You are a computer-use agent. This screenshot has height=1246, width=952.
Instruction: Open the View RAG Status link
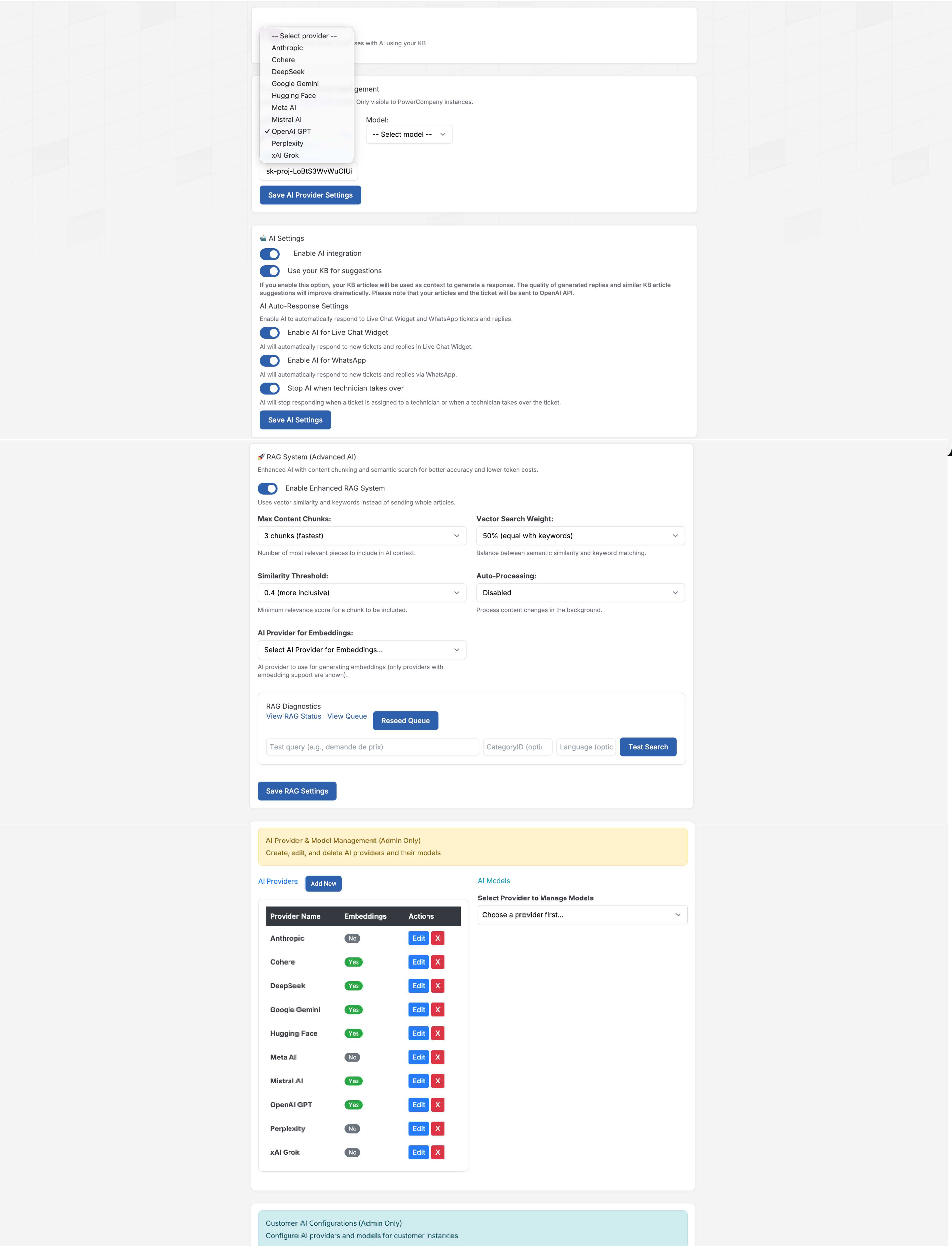293,716
